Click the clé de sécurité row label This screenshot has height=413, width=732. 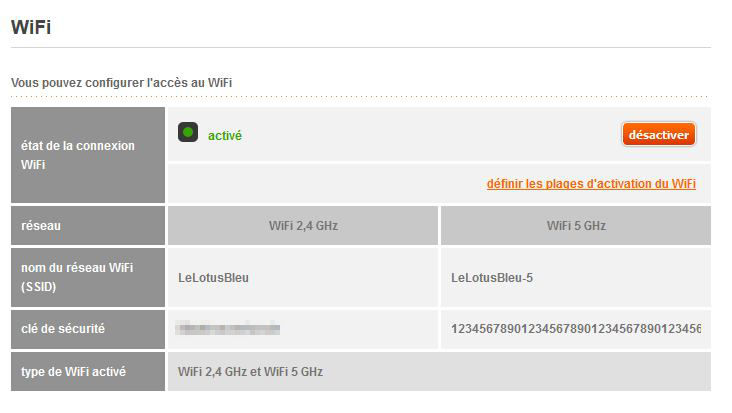click(63, 329)
